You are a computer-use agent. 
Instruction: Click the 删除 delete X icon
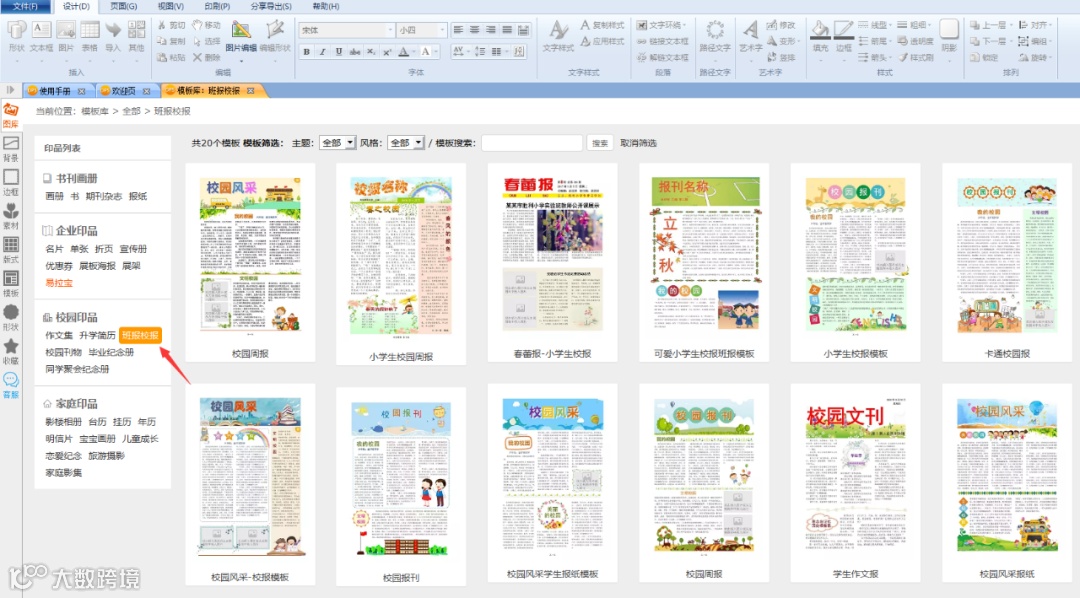pyautogui.click(x=206, y=57)
